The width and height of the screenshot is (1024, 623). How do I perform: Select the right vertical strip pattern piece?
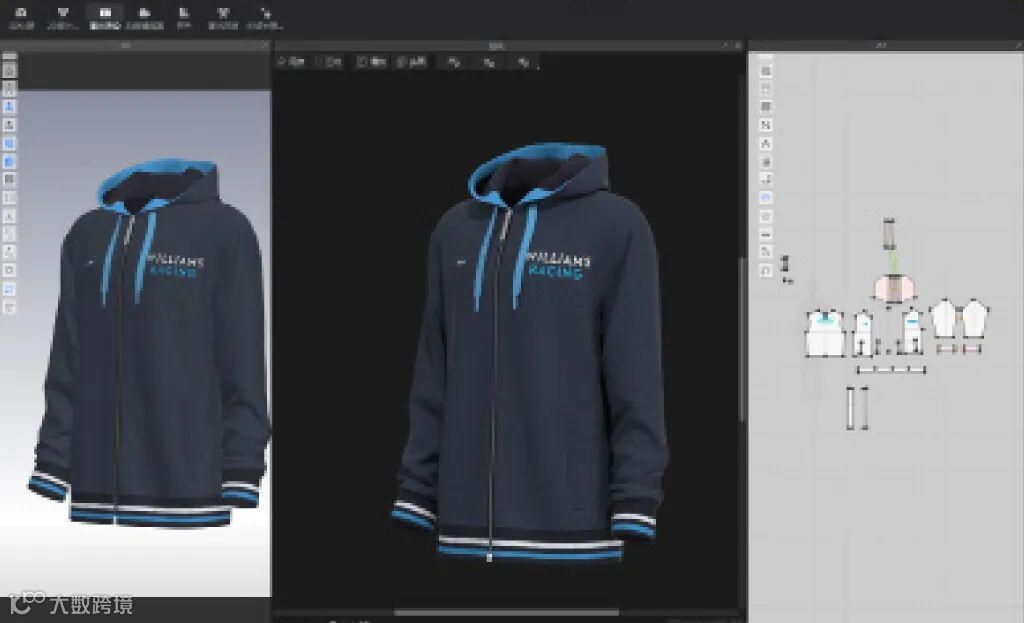click(x=865, y=408)
